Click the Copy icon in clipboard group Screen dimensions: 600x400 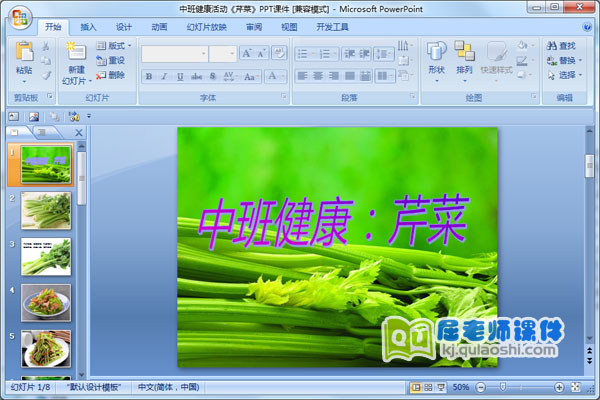pyautogui.click(x=46, y=60)
